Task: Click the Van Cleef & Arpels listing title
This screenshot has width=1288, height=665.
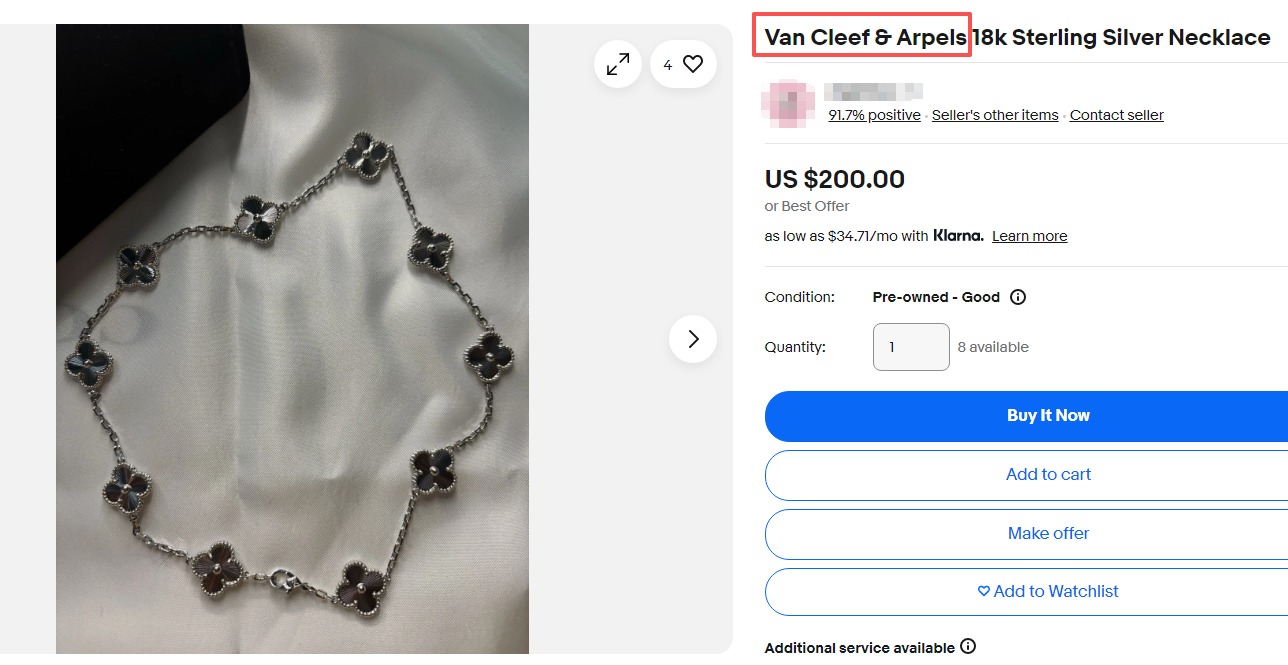Action: 1017,38
